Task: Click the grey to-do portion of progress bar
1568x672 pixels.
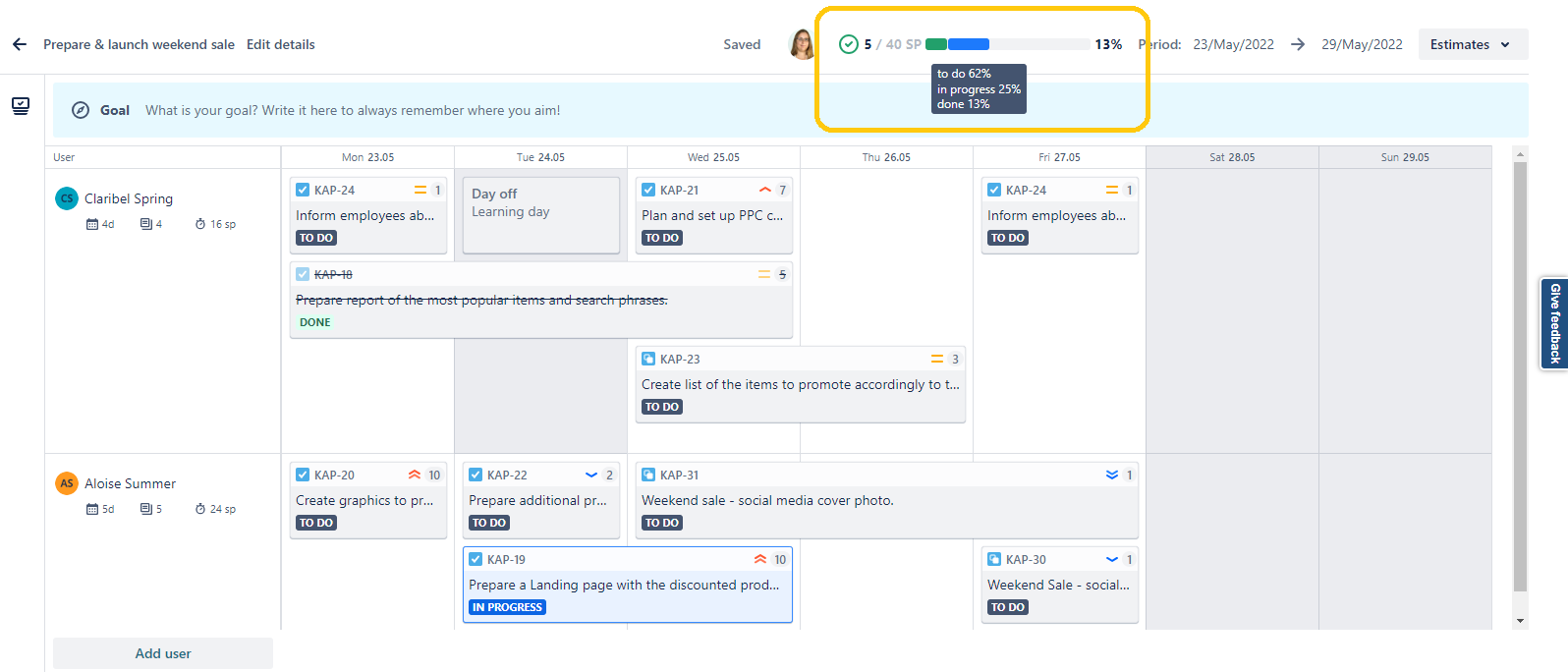Action: click(x=1039, y=44)
